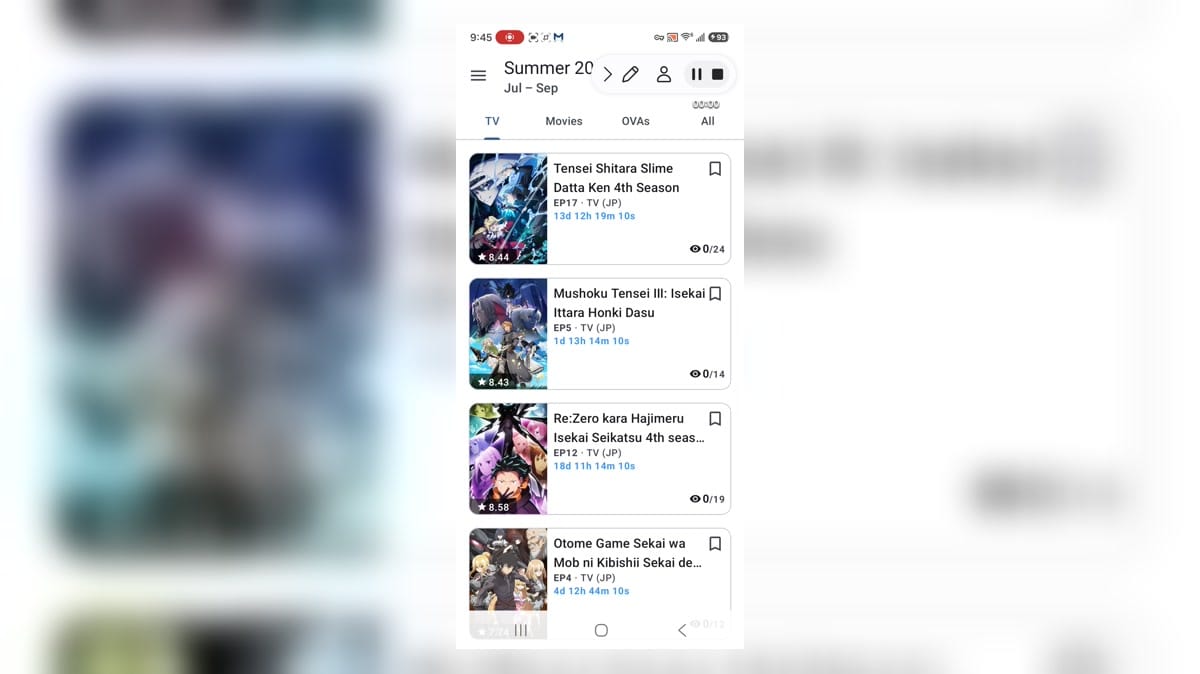Click the EP5 · TV (JP) label

[x=584, y=328]
